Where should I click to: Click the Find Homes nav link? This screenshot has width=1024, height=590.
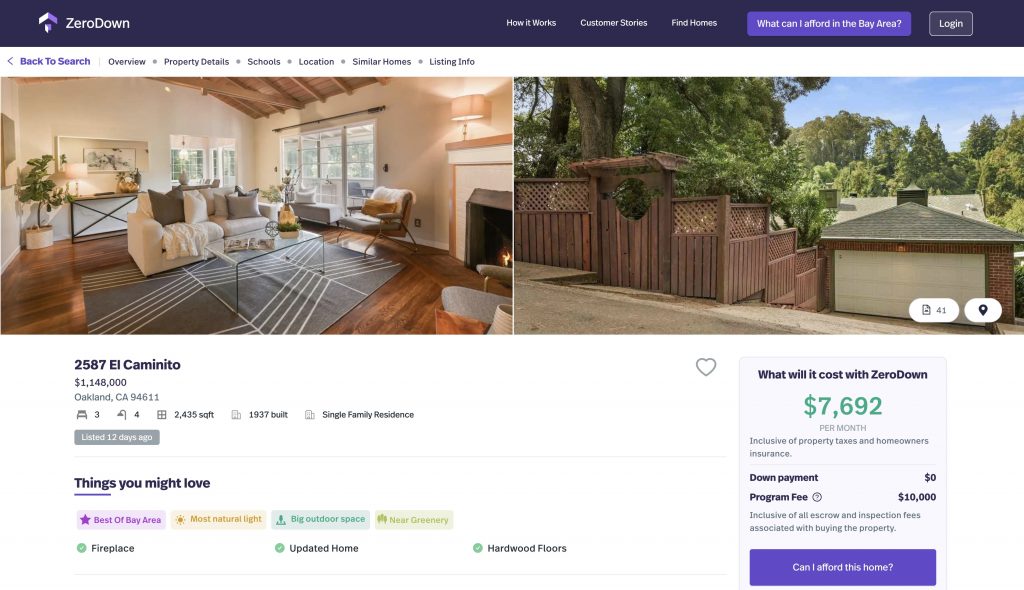point(694,23)
